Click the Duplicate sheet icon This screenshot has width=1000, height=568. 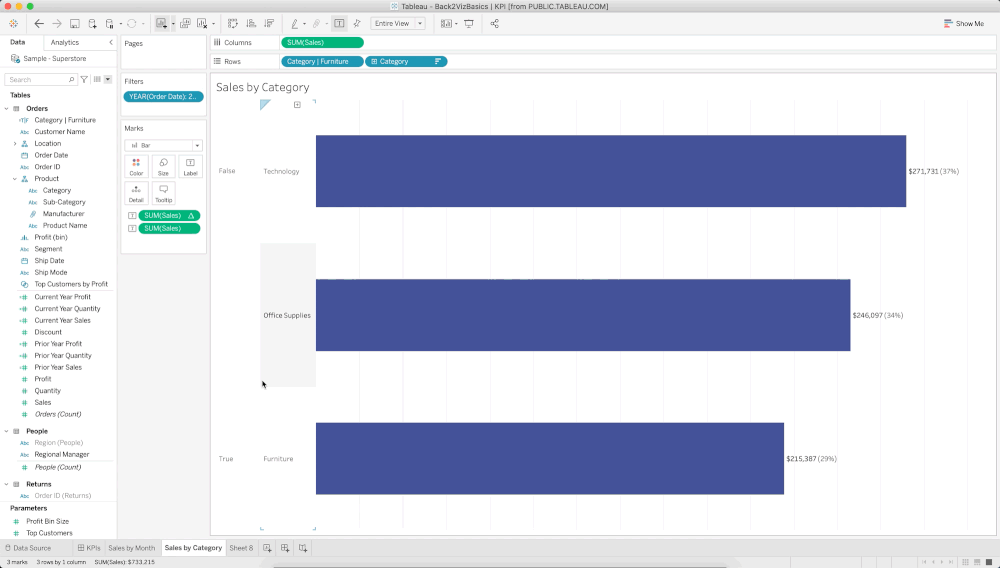click(185, 24)
